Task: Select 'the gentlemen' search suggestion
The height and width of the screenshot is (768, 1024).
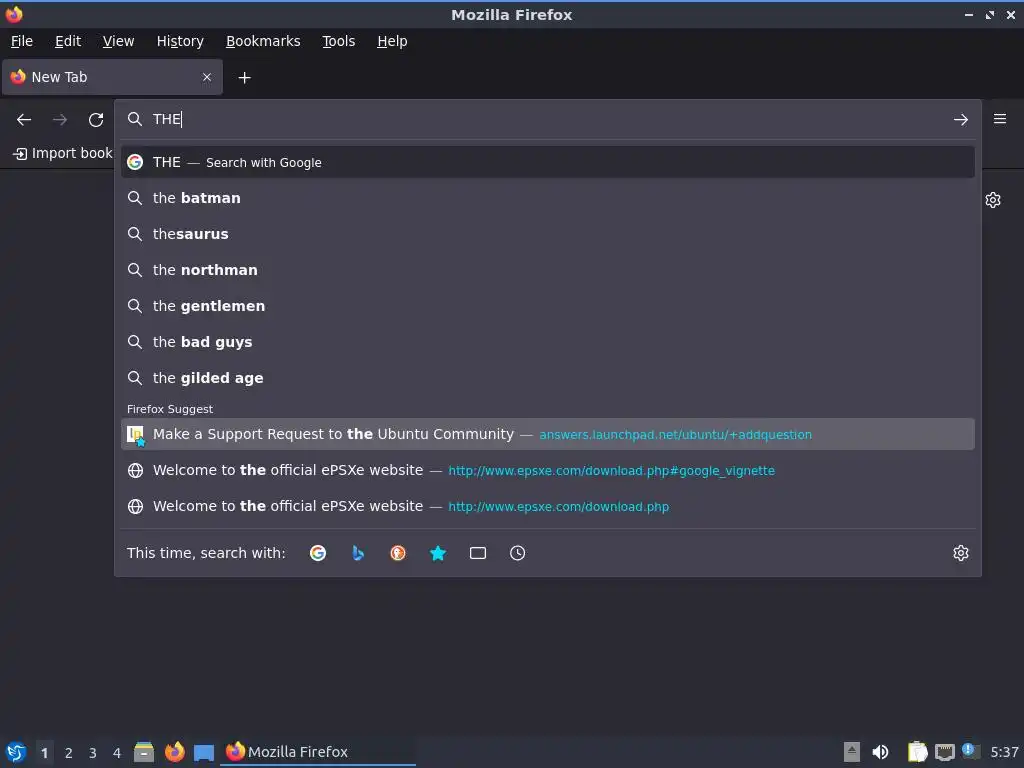Action: pyautogui.click(x=548, y=306)
